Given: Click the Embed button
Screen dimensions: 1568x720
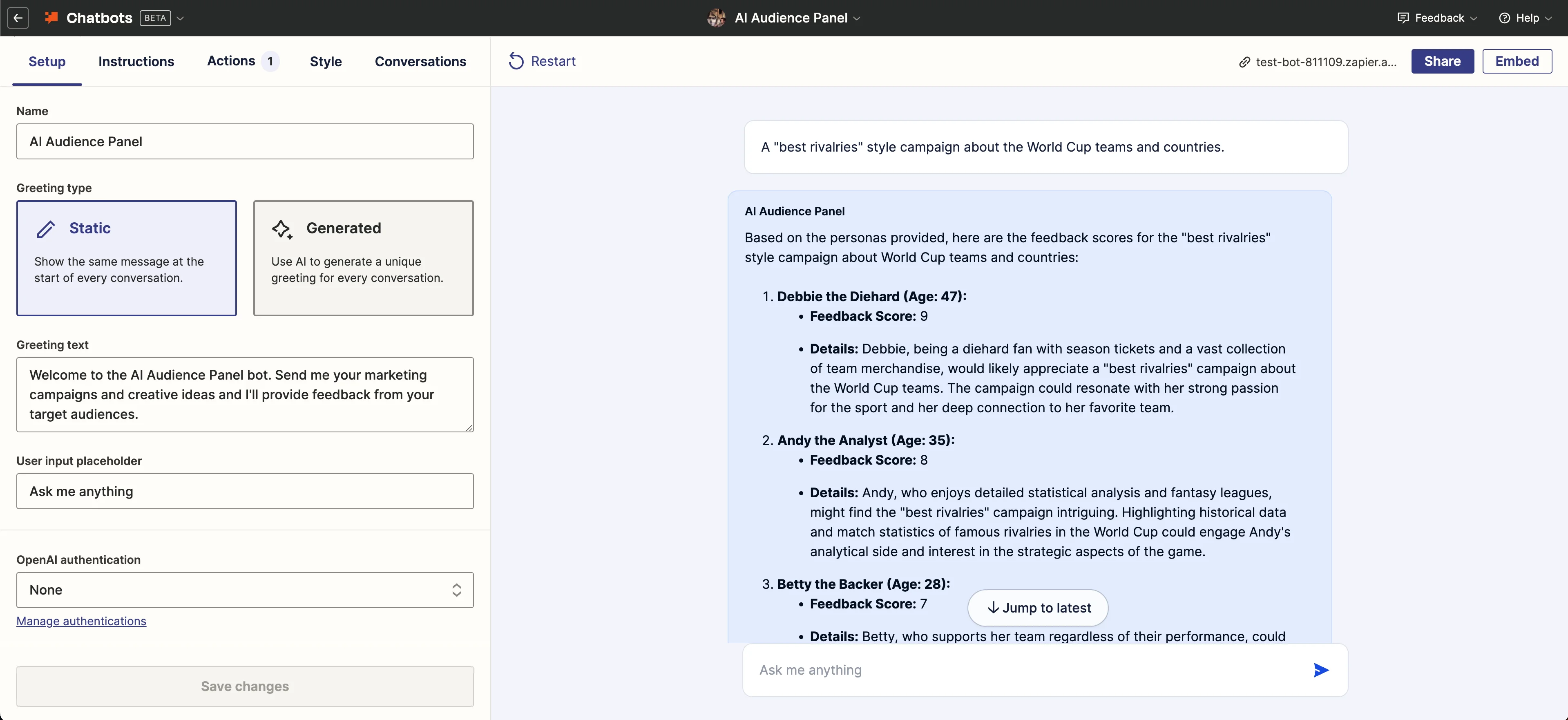Looking at the screenshot, I should coord(1516,61).
